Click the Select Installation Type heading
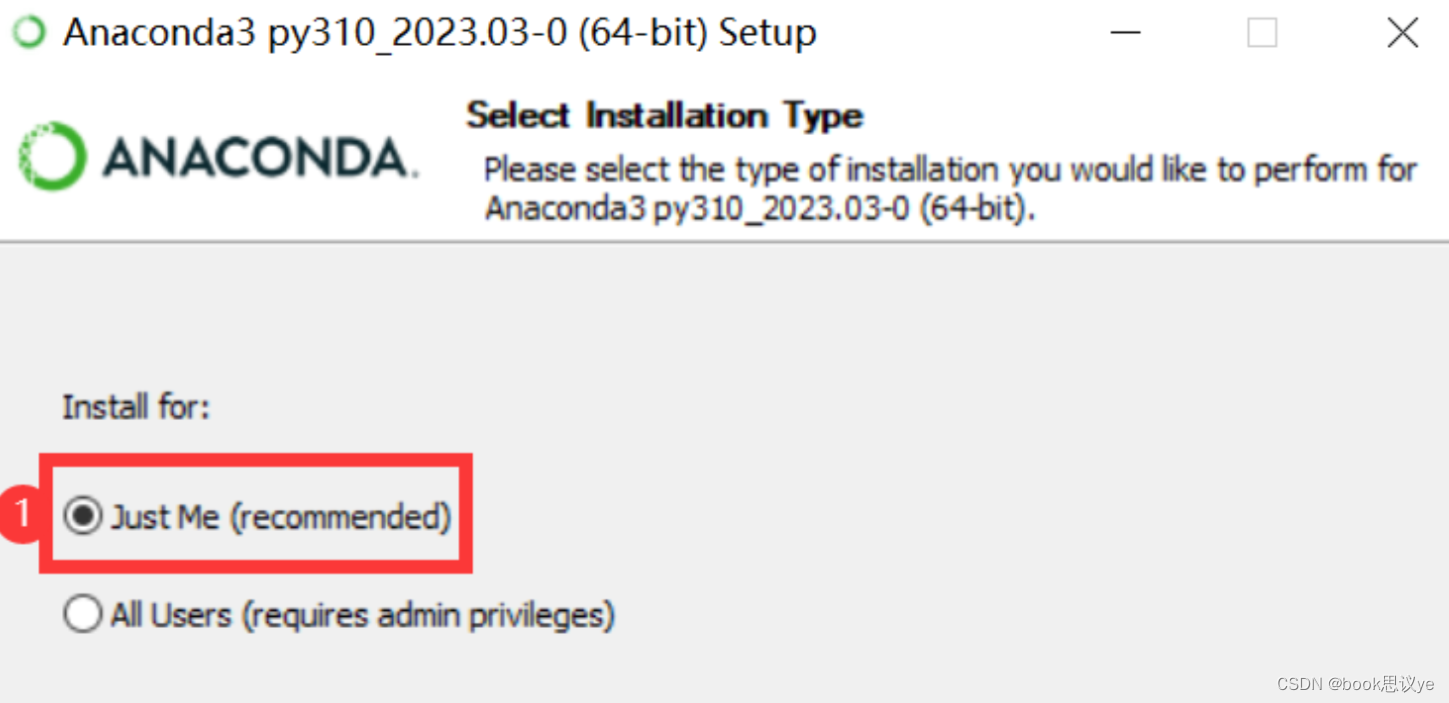Image resolution: width=1449 pixels, height=703 pixels. pyautogui.click(x=664, y=115)
